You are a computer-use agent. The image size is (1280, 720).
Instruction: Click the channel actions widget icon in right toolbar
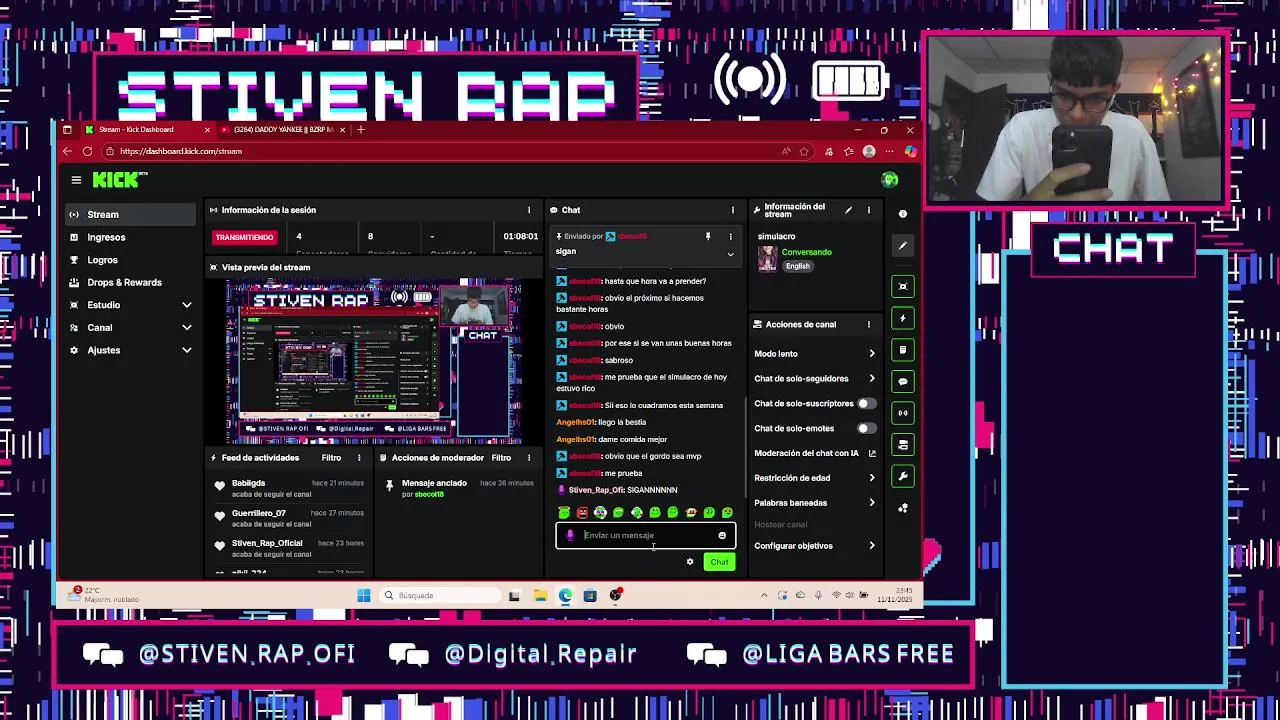point(903,445)
